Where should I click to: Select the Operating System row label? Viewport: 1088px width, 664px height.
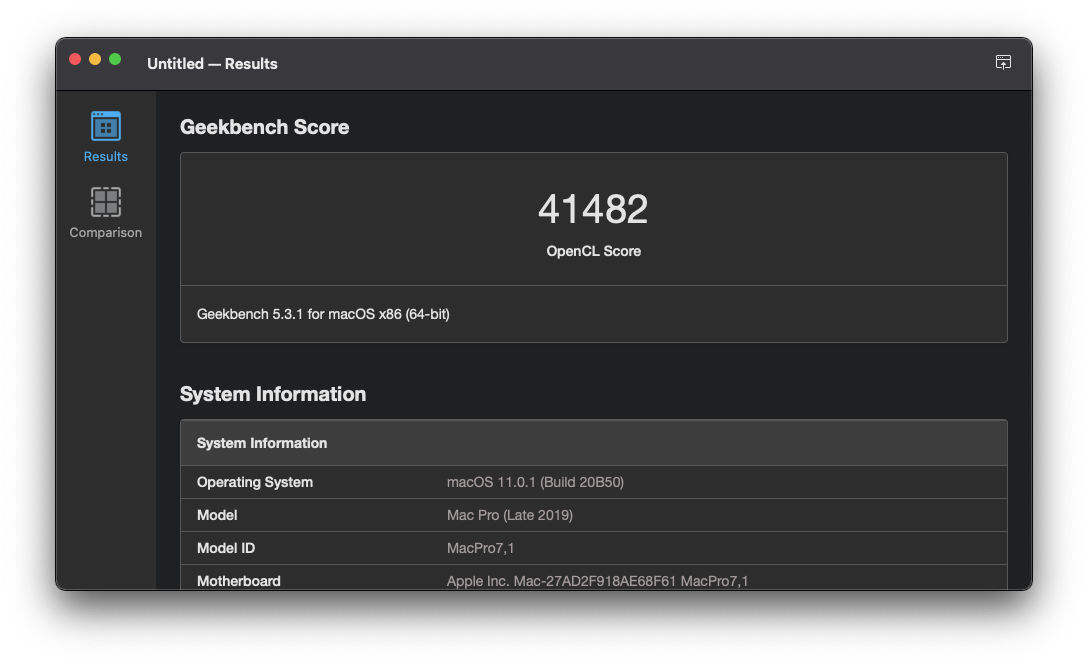point(255,482)
